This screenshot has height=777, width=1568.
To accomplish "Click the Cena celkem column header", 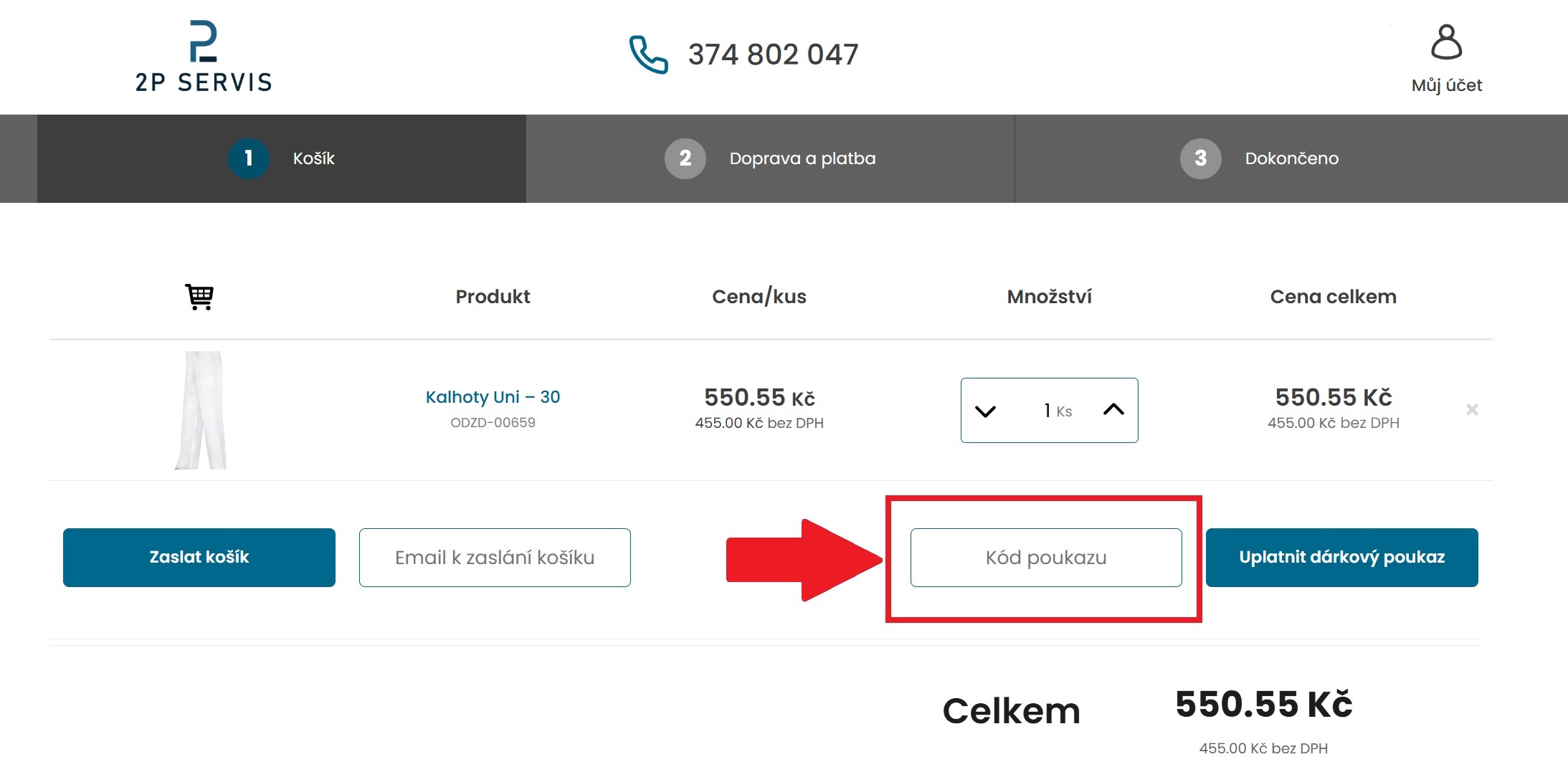I will point(1332,296).
